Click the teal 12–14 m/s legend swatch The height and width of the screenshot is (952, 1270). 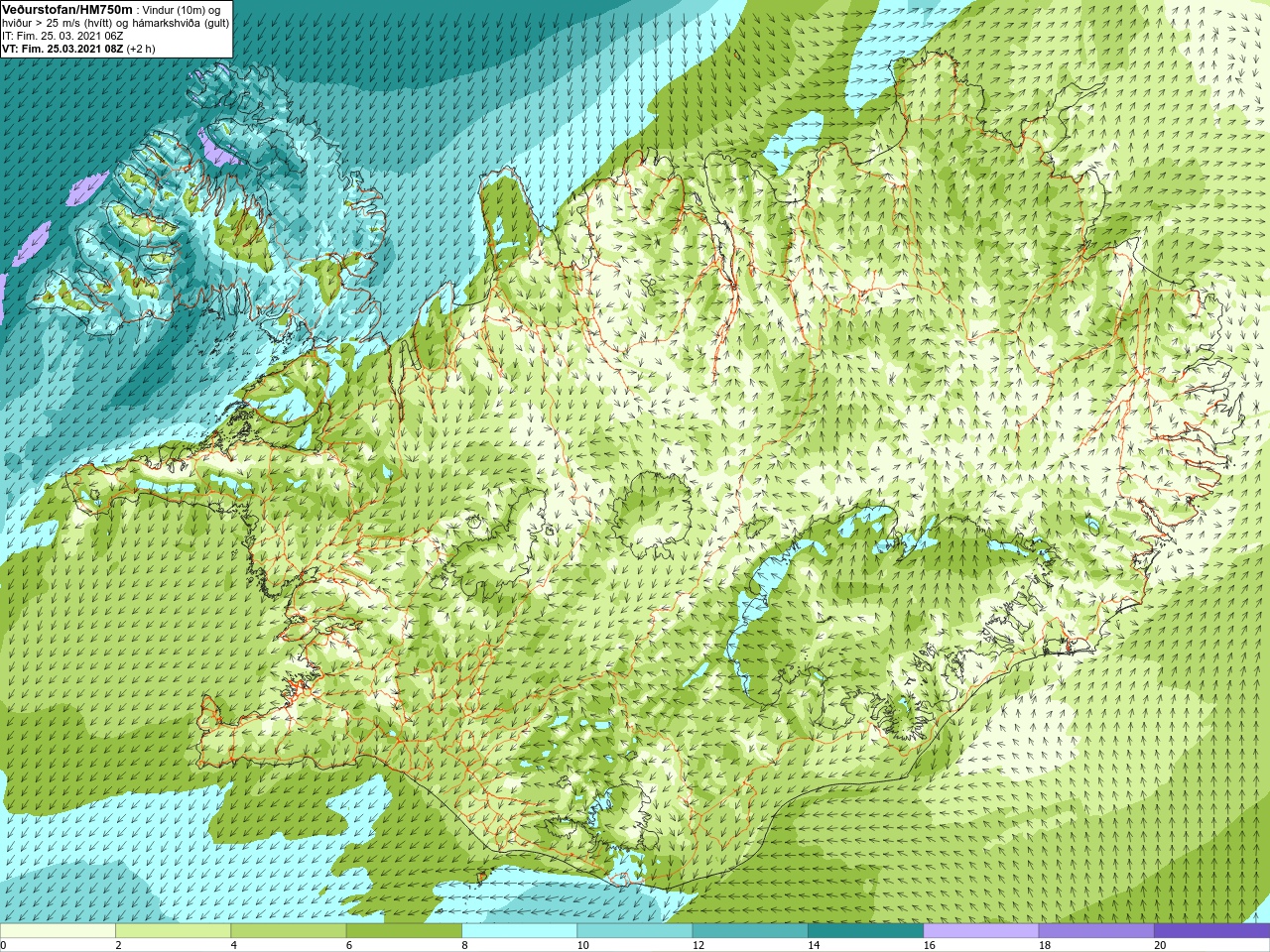749,931
